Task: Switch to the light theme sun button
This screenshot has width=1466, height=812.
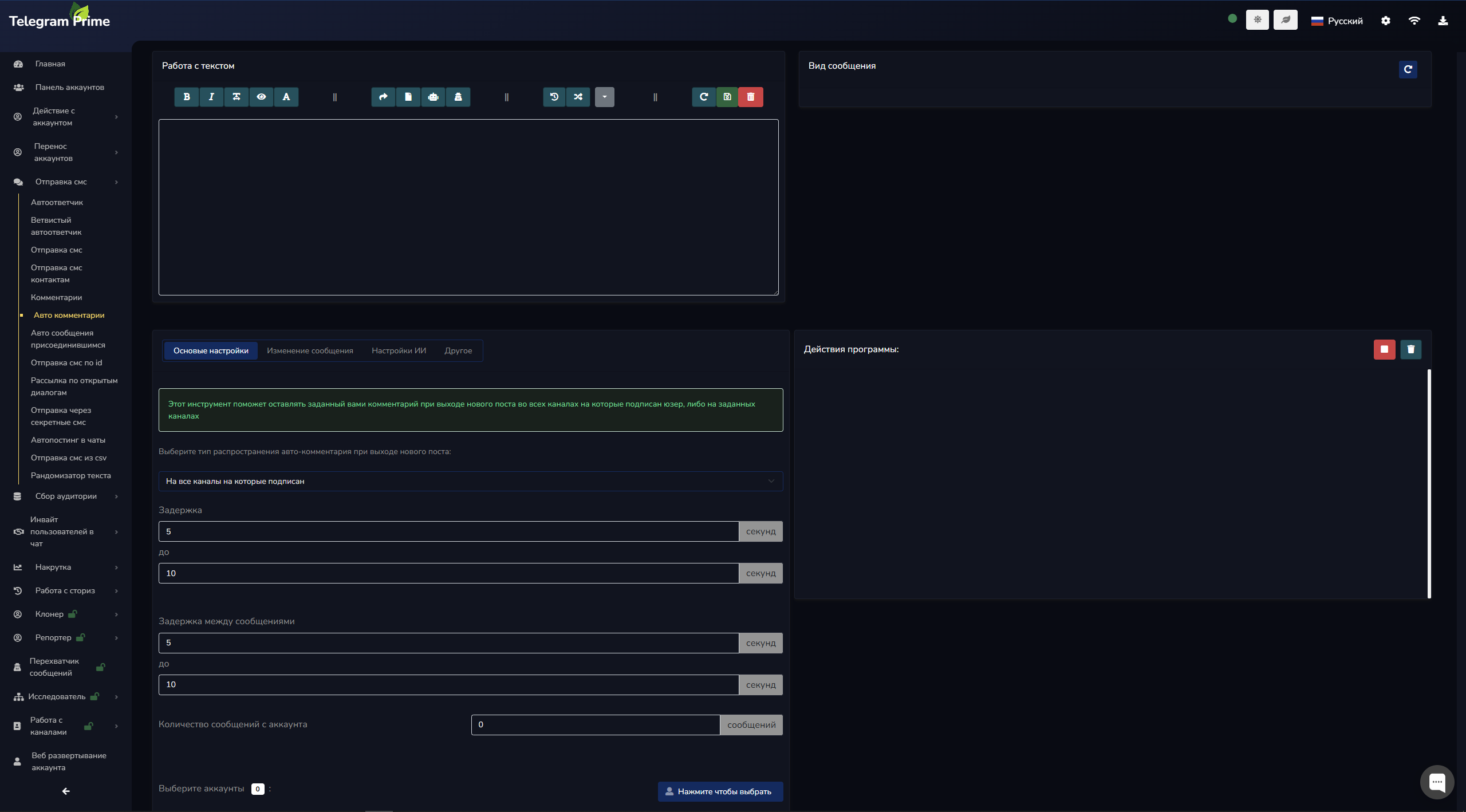Action: pos(1258,20)
